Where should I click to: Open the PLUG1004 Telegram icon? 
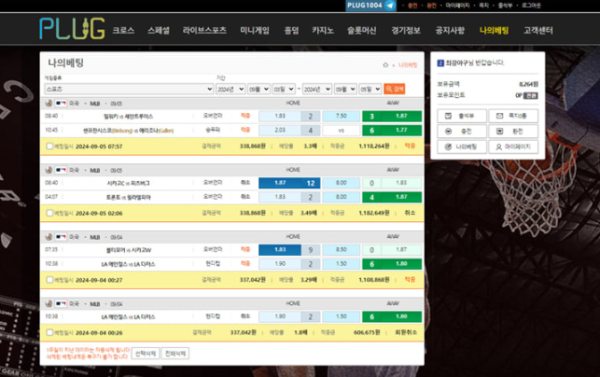click(x=390, y=5)
